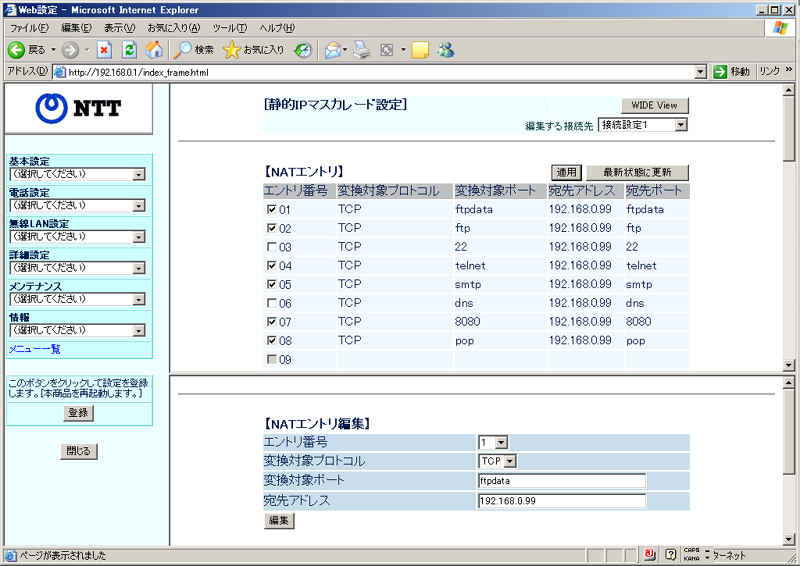The height and width of the screenshot is (566, 800).
Task: Click the 適用 apply button
Action: [x=566, y=173]
